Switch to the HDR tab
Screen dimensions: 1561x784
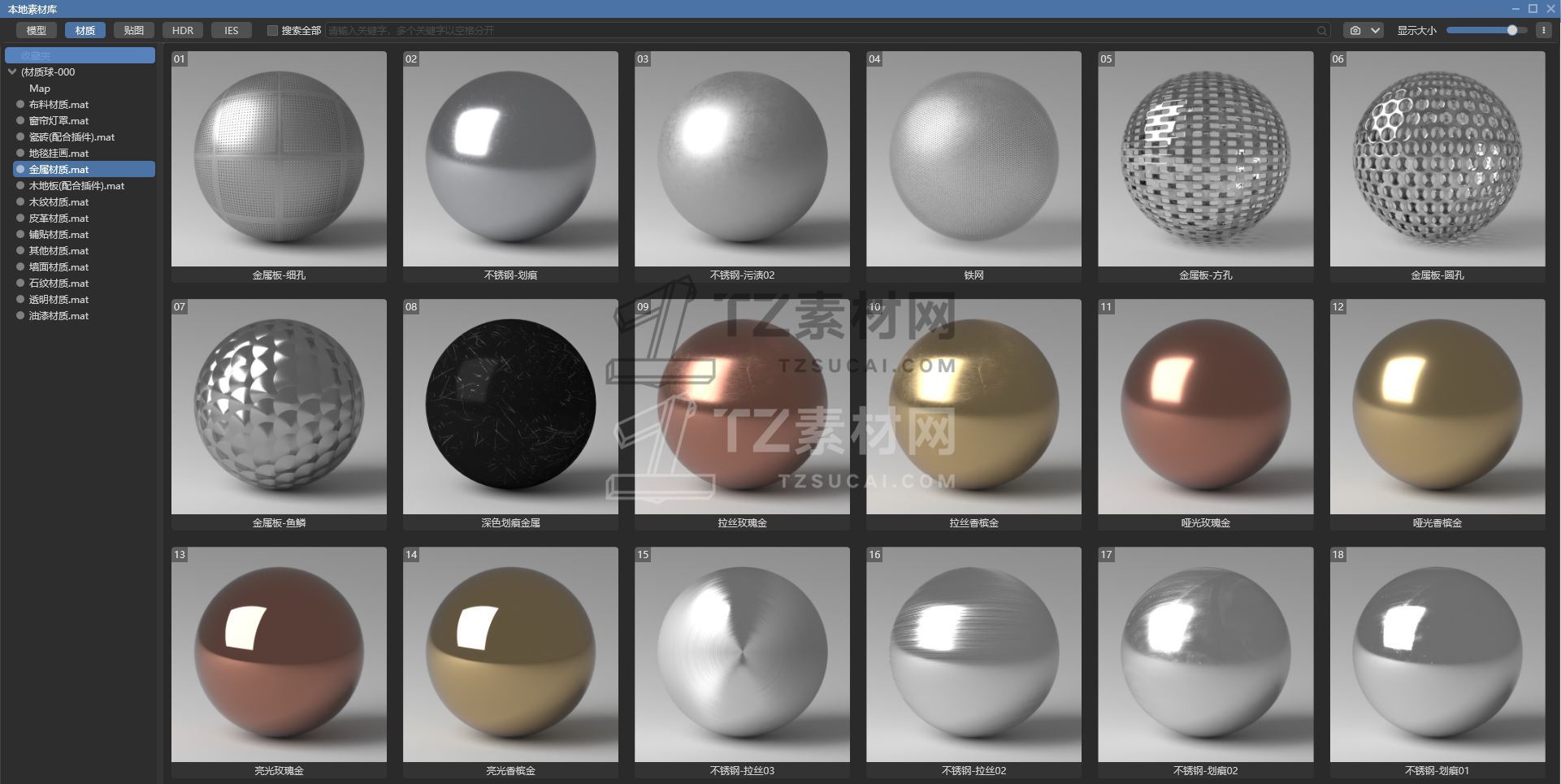[183, 30]
